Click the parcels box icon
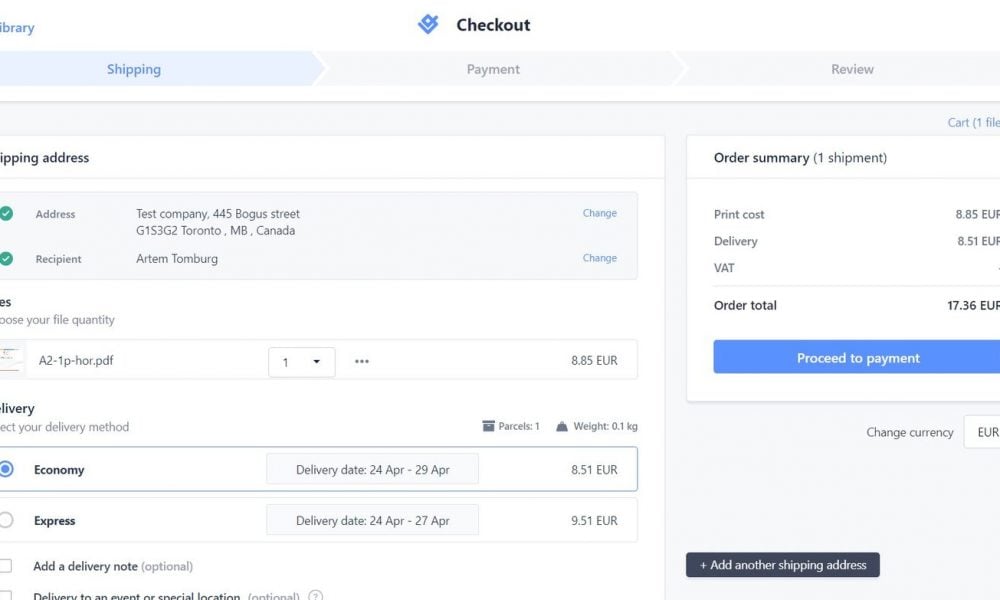The width and height of the screenshot is (1000, 600). pos(489,426)
